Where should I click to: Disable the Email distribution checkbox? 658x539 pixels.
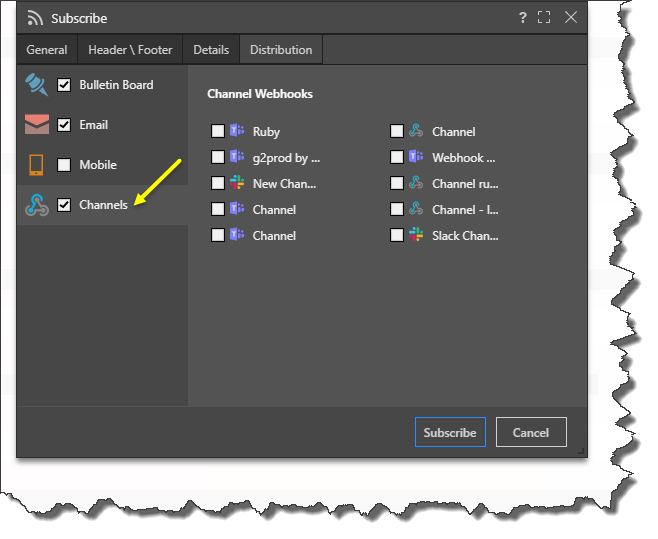click(x=65, y=125)
